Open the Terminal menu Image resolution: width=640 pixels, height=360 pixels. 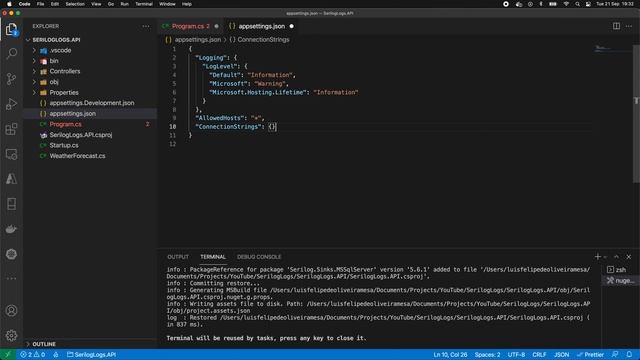[x=144, y=4]
